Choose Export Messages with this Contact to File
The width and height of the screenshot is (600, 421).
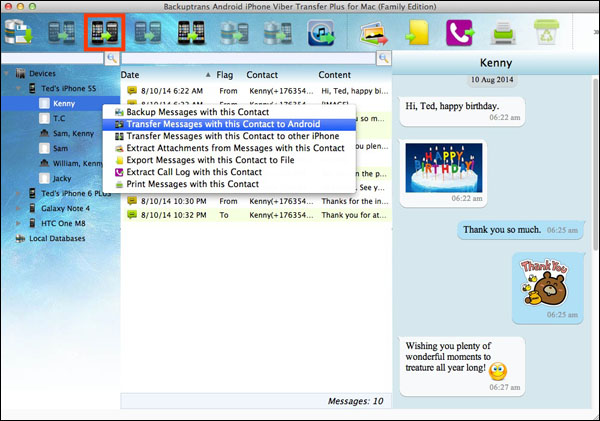(x=229, y=160)
